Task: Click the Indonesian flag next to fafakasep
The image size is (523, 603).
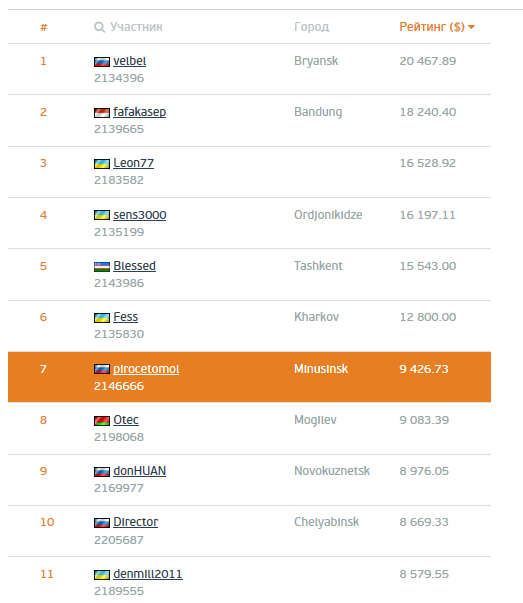Action: (102, 113)
